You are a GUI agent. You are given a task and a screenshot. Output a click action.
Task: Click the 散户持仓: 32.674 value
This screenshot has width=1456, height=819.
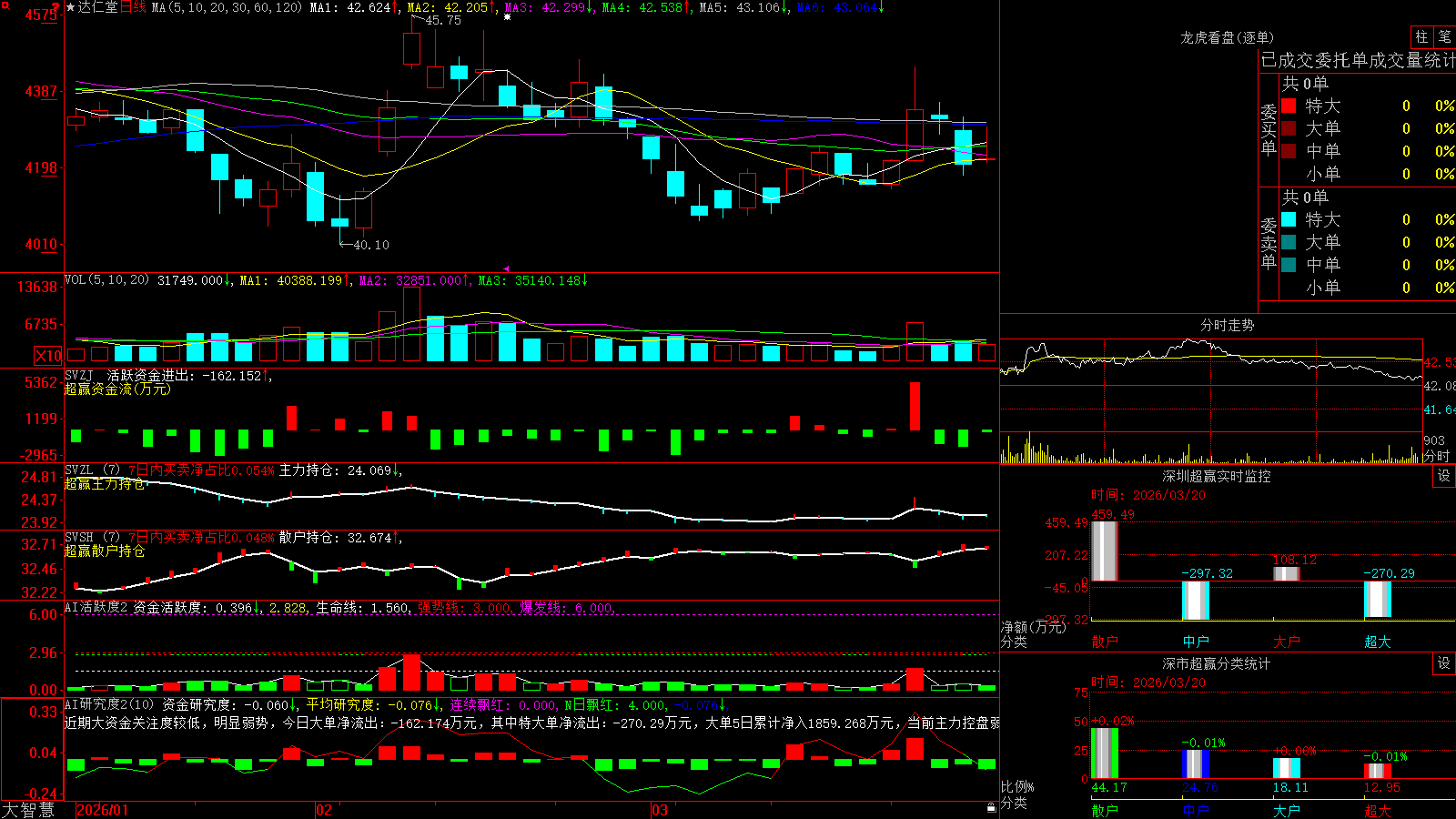tap(335, 538)
